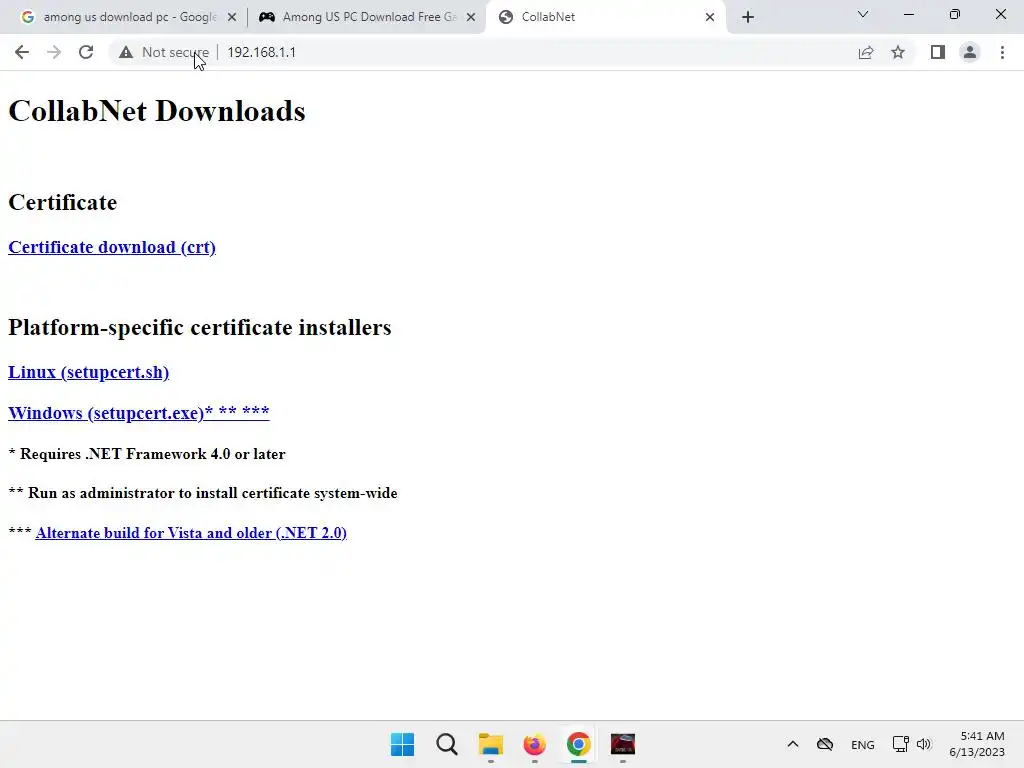Select the CollabNet tab
Viewport: 1024px width, 768px height.
[604, 17]
